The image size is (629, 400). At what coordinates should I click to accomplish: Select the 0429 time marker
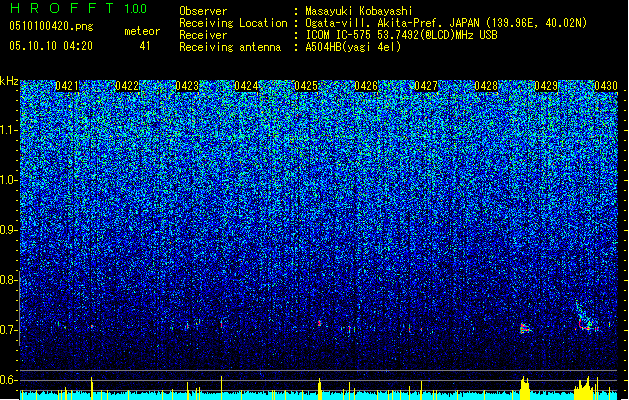point(546,85)
